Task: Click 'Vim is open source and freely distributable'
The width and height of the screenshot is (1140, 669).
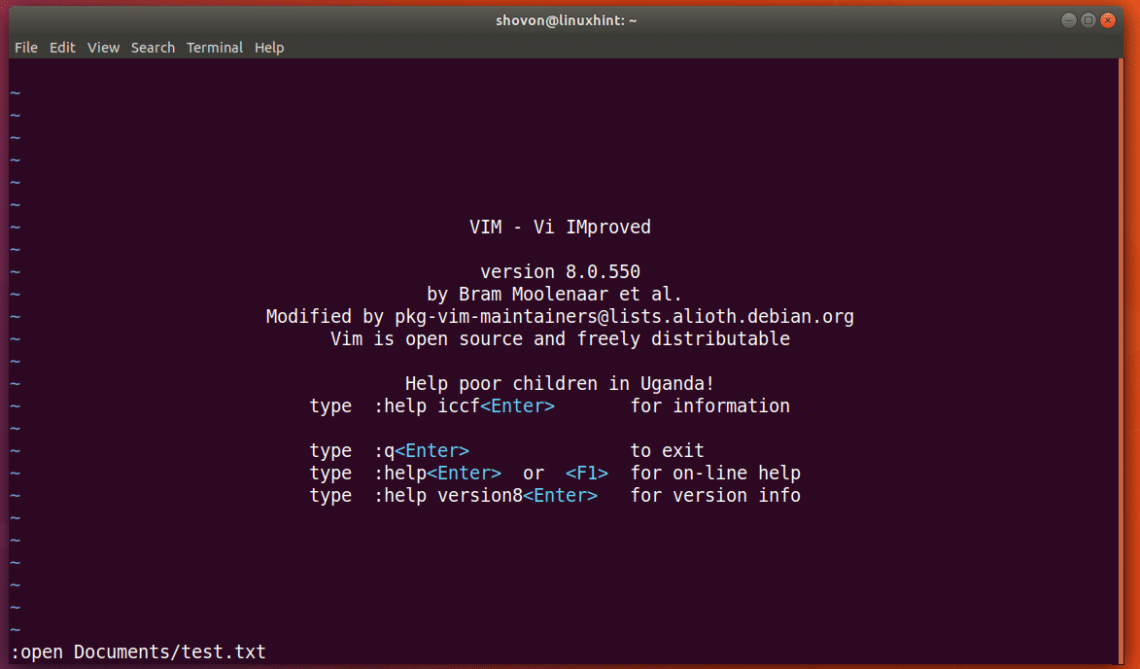Action: coord(560,339)
